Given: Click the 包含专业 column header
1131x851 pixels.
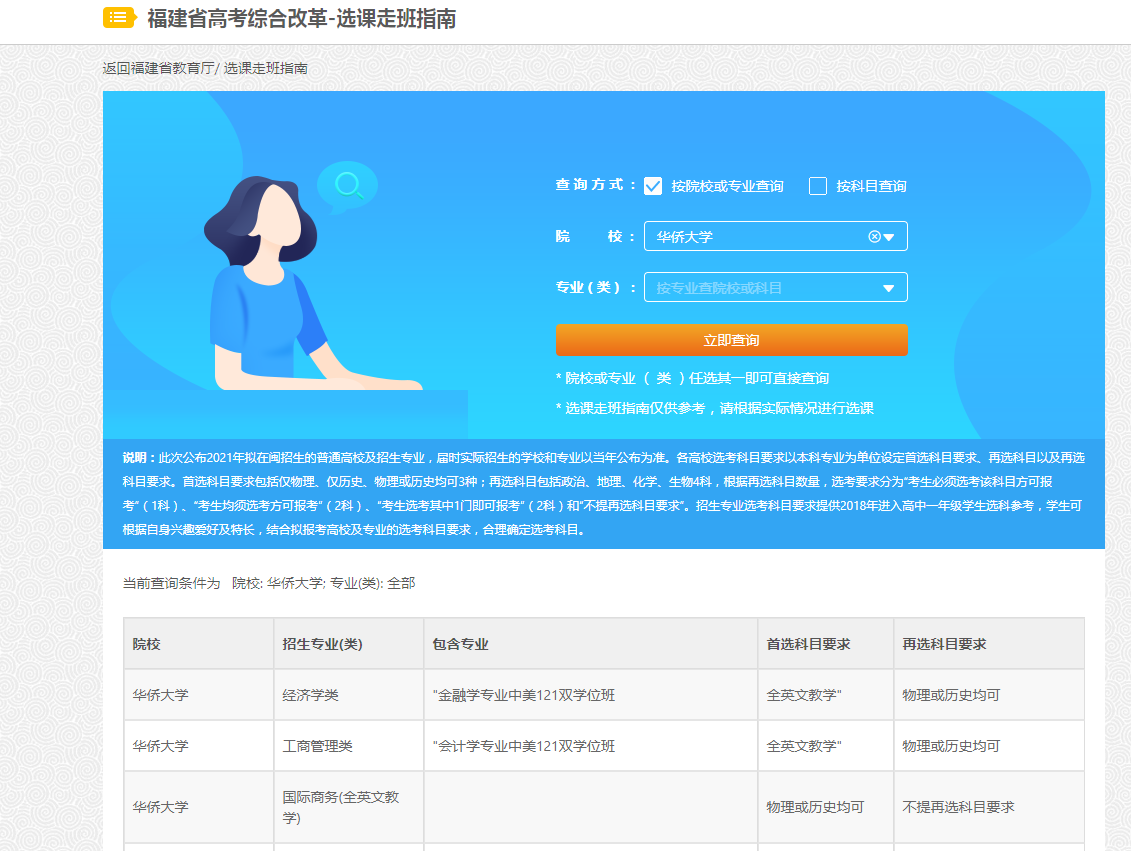Looking at the screenshot, I should (590, 644).
